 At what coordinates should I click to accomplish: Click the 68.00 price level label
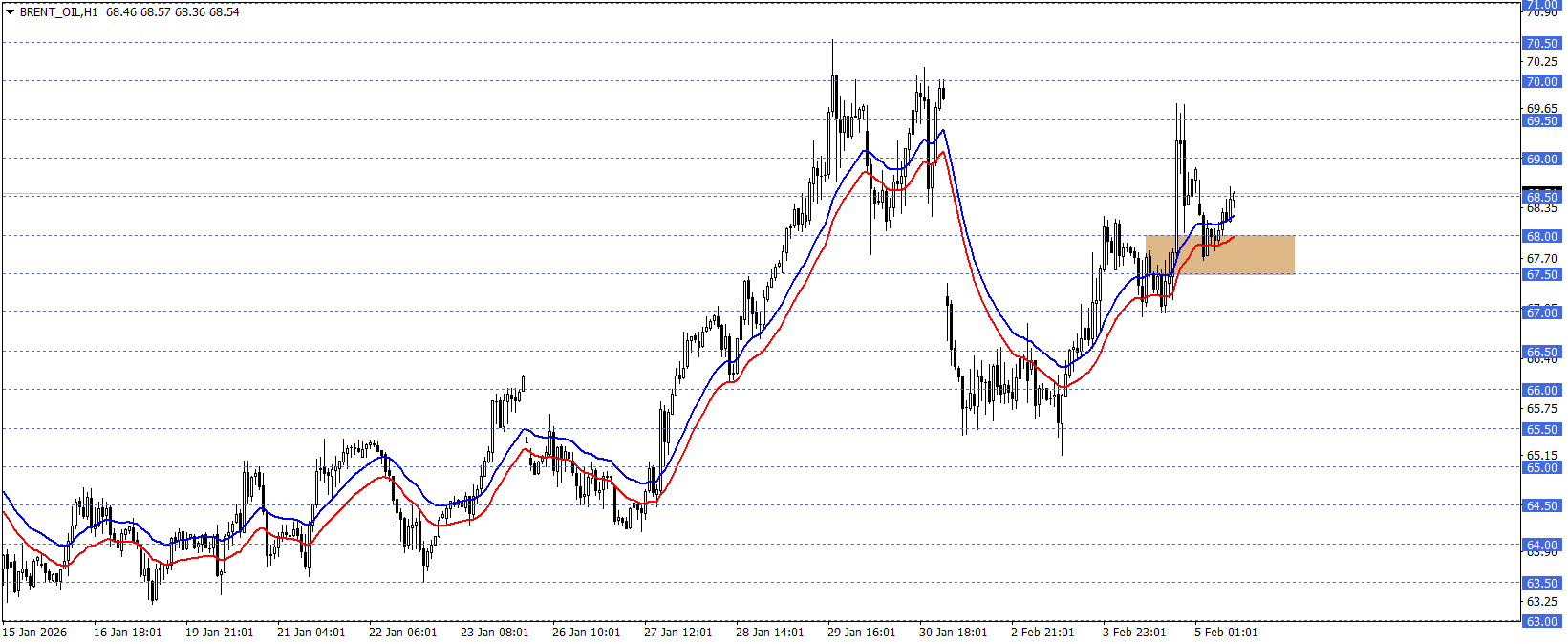point(1541,236)
